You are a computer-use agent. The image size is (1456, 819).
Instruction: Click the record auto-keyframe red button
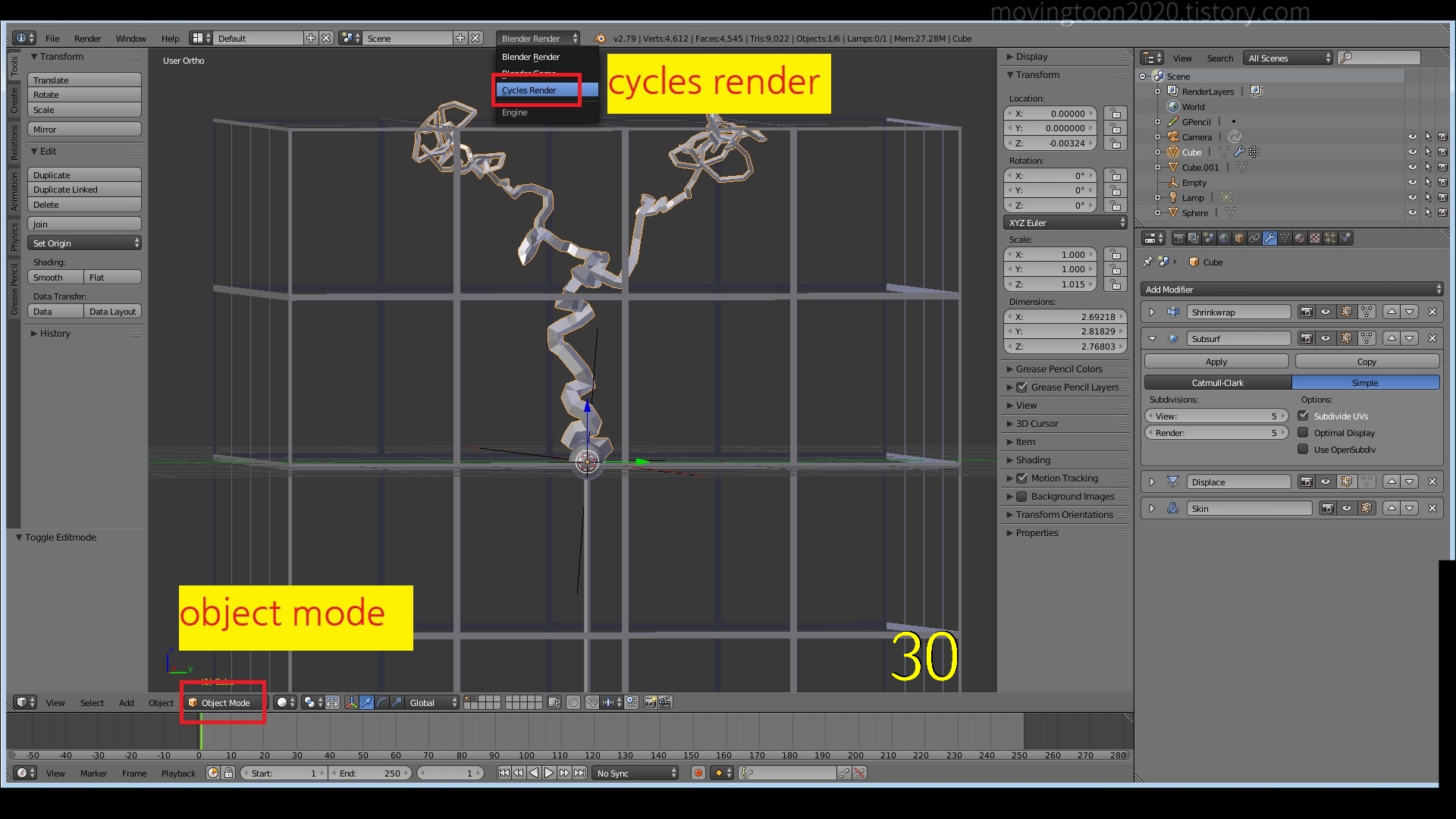[x=698, y=773]
